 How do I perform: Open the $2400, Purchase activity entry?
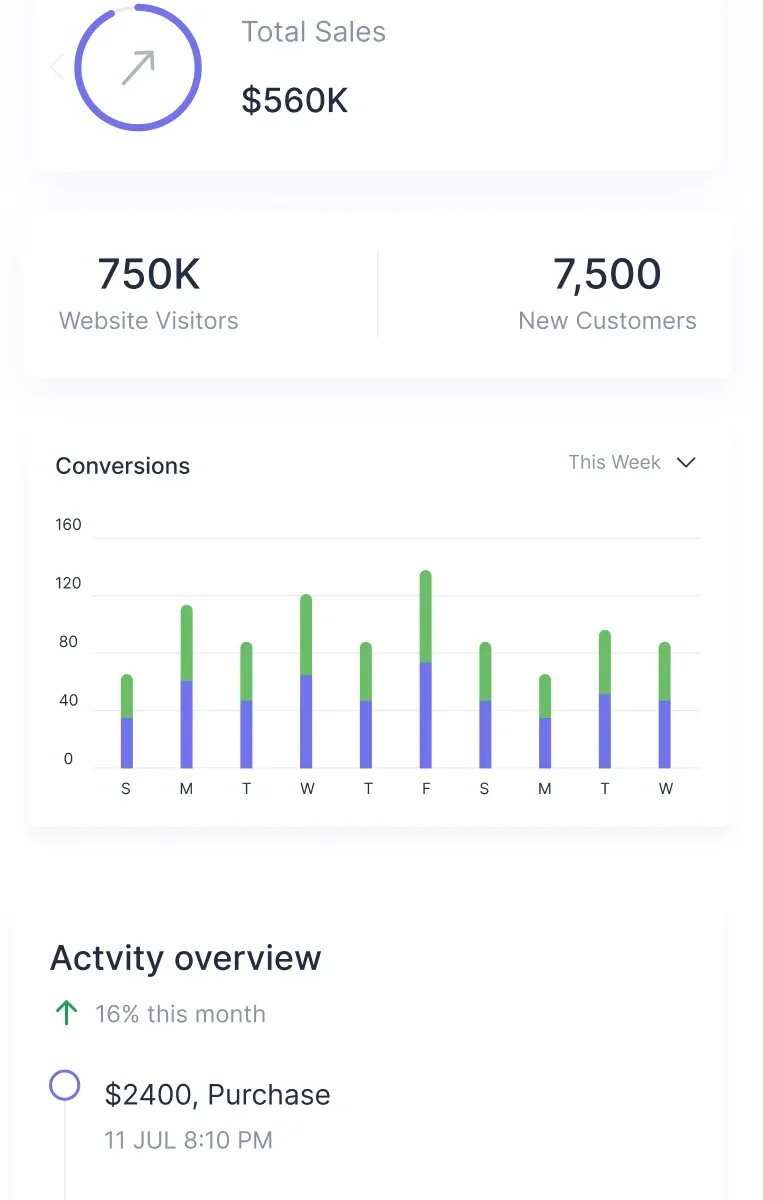[x=217, y=1095]
